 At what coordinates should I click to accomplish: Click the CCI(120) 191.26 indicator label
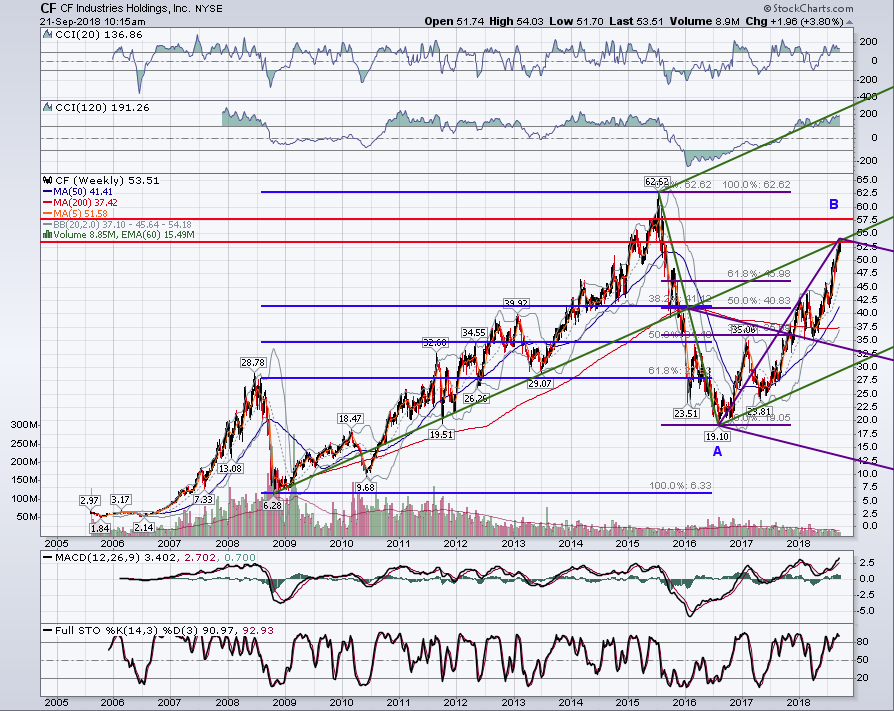point(102,108)
